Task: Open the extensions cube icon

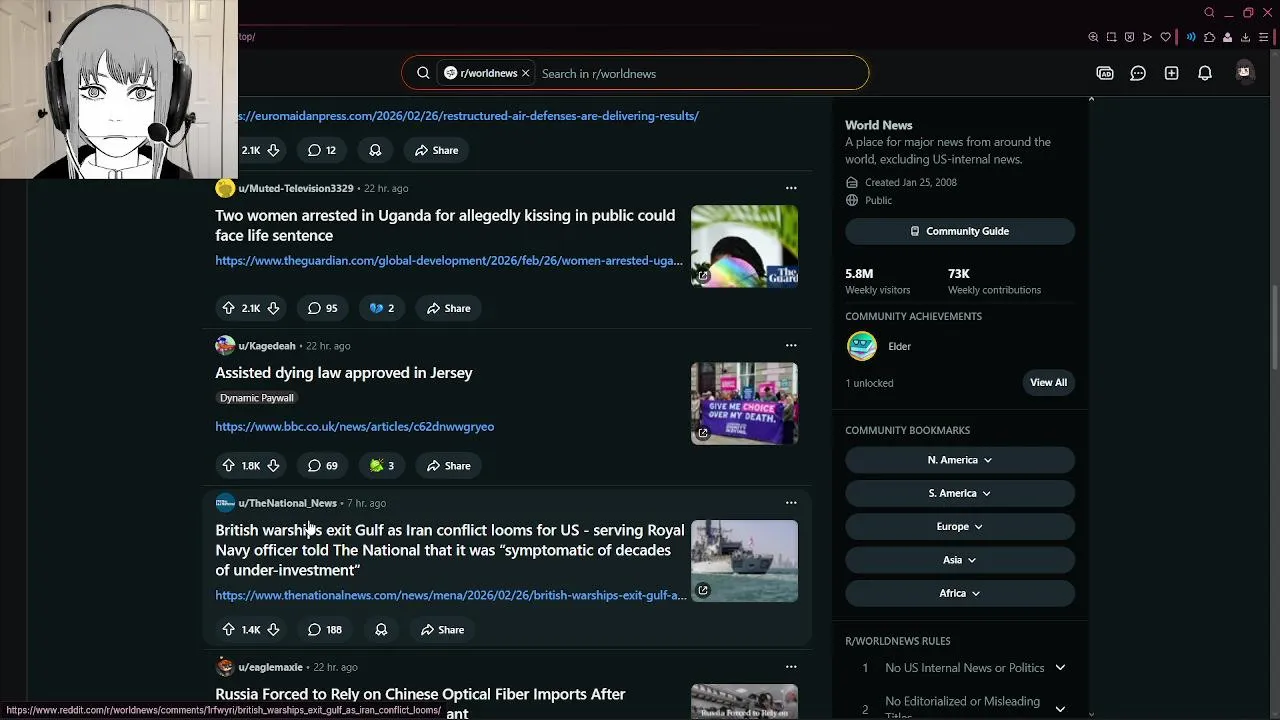Action: click(1209, 37)
